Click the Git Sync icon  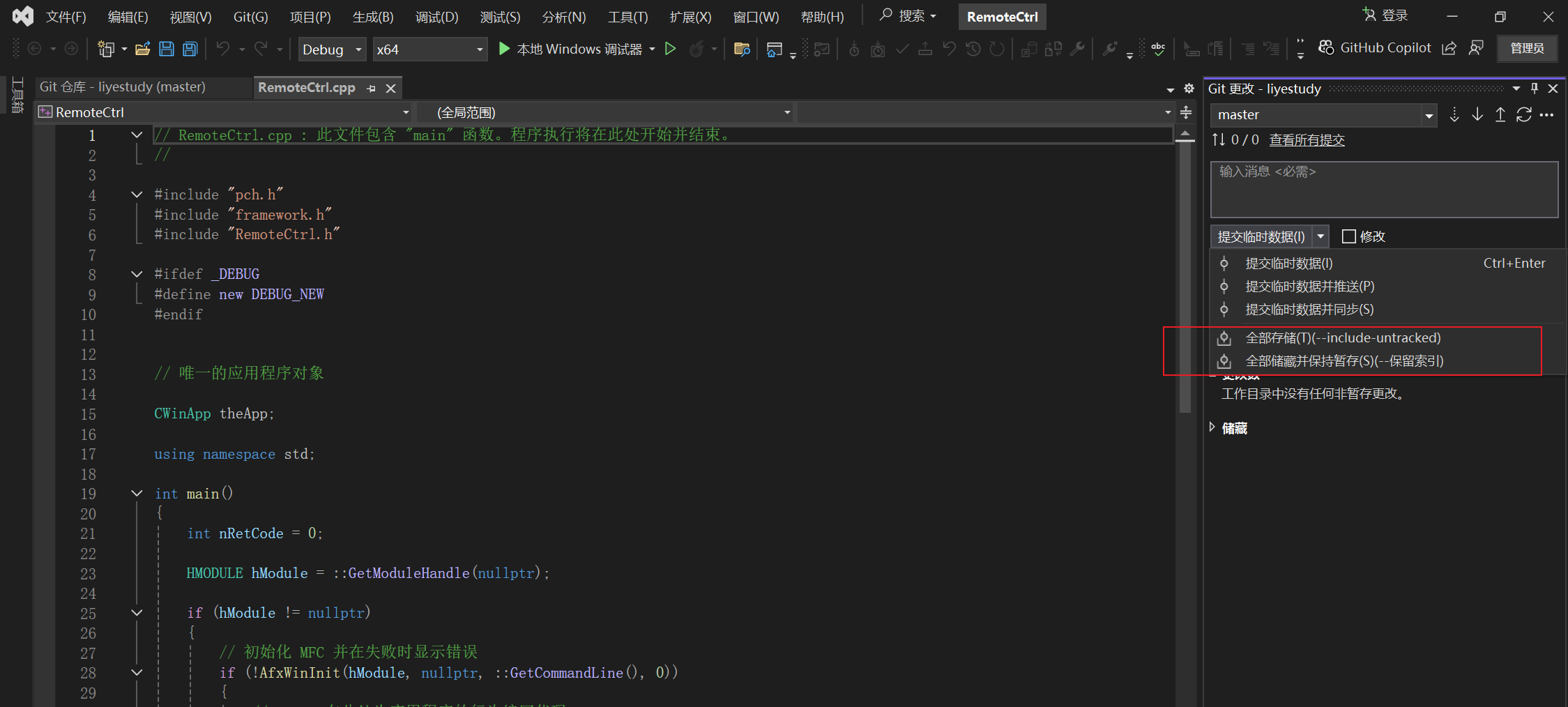point(1524,115)
